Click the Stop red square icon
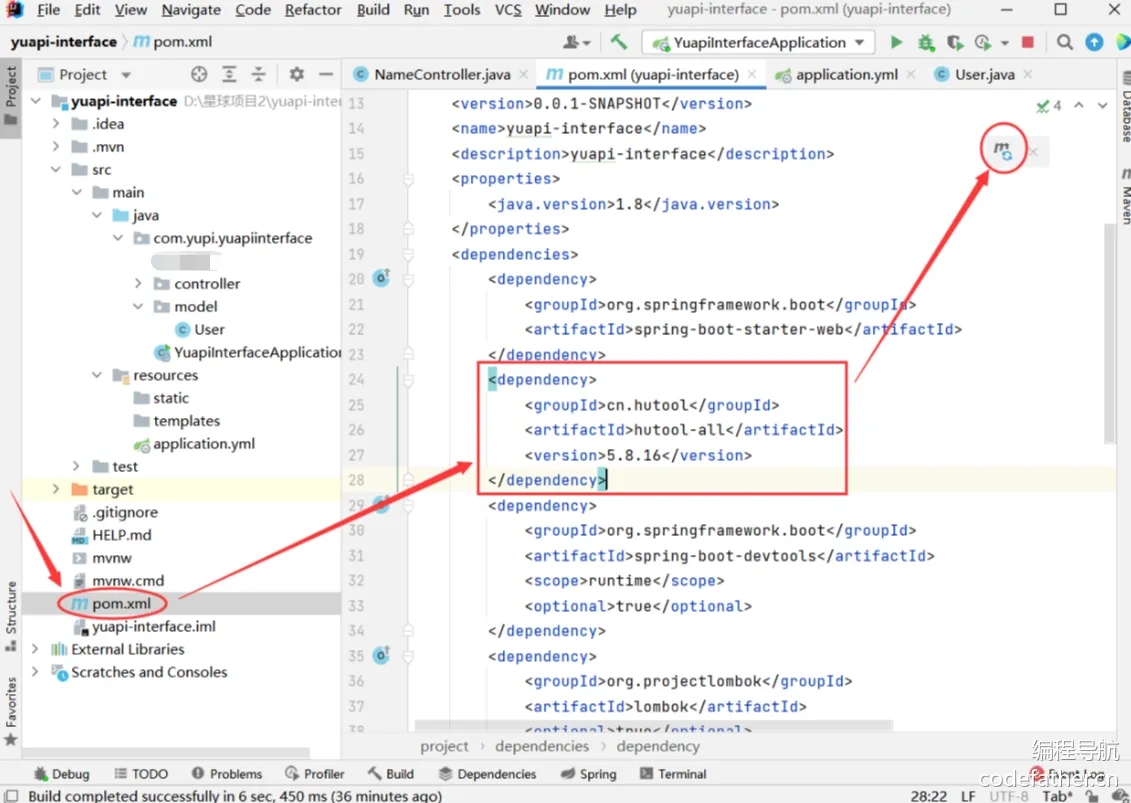The width and height of the screenshot is (1131, 803). [x=1028, y=43]
